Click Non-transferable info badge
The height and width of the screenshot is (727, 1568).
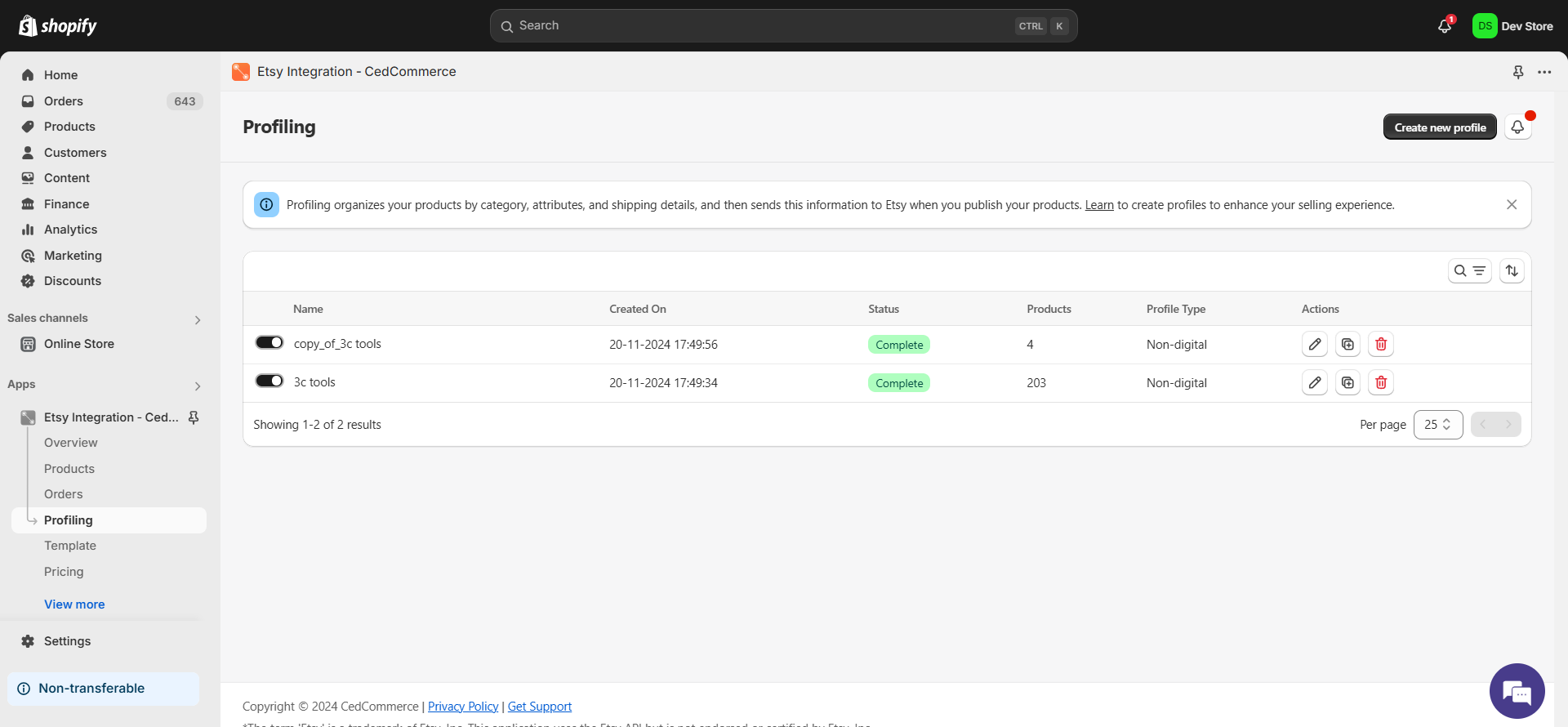coord(103,689)
